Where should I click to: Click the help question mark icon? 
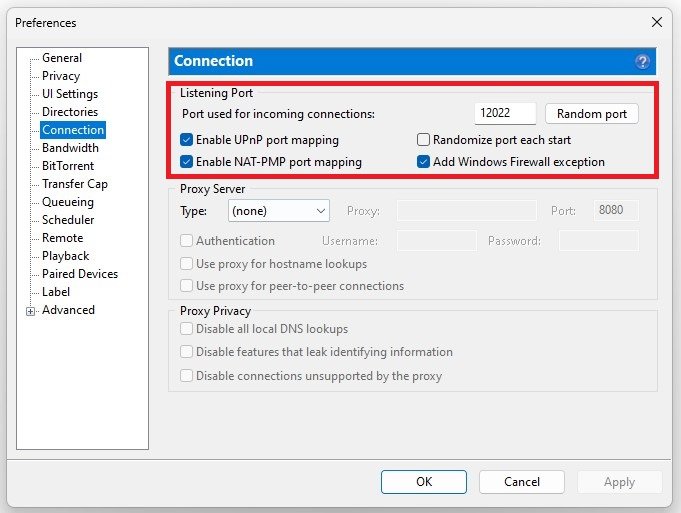(642, 61)
